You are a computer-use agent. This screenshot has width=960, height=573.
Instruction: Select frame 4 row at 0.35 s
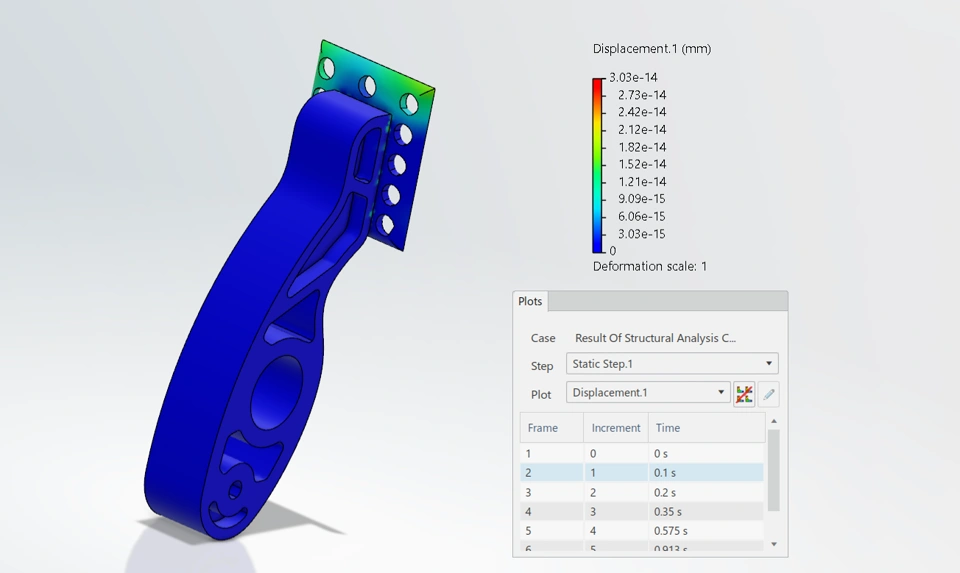click(x=642, y=511)
